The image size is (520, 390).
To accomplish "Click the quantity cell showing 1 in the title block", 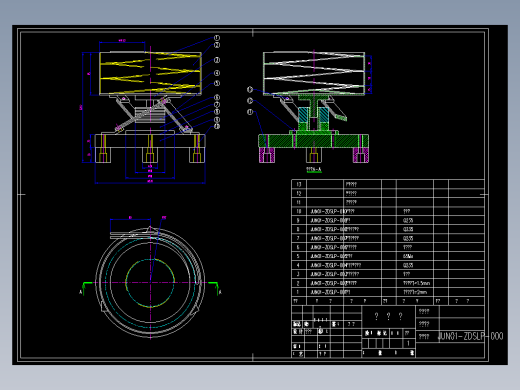I will [409, 343].
